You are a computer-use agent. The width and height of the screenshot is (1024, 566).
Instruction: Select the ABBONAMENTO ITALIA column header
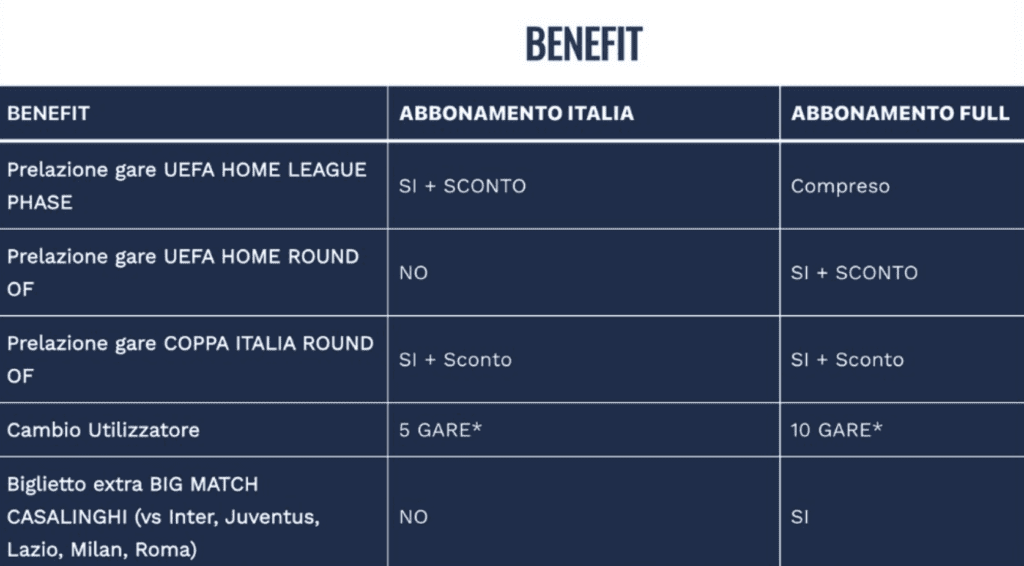516,113
